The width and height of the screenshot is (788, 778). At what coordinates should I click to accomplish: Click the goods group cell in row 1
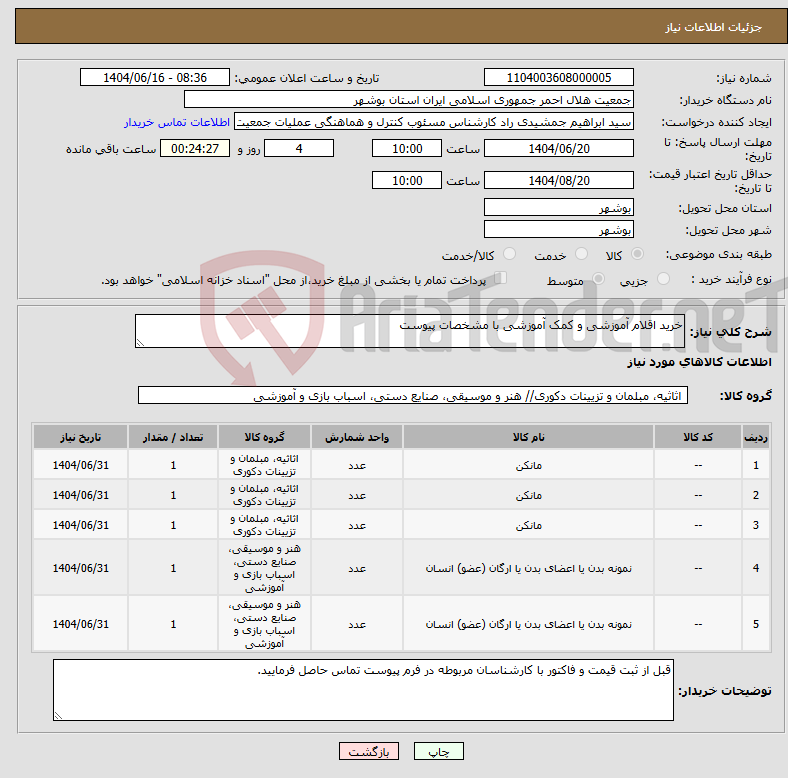coord(264,465)
